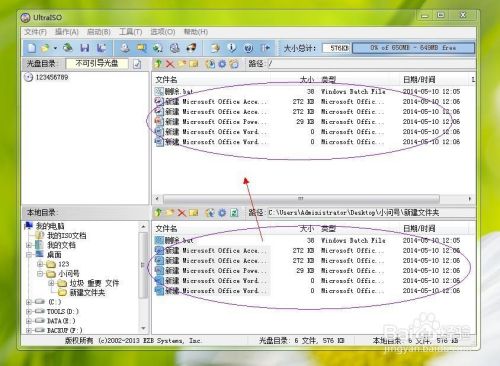Click the local path field C:\Users\Administrator\Desktop
500x366 pixels.
(371, 213)
